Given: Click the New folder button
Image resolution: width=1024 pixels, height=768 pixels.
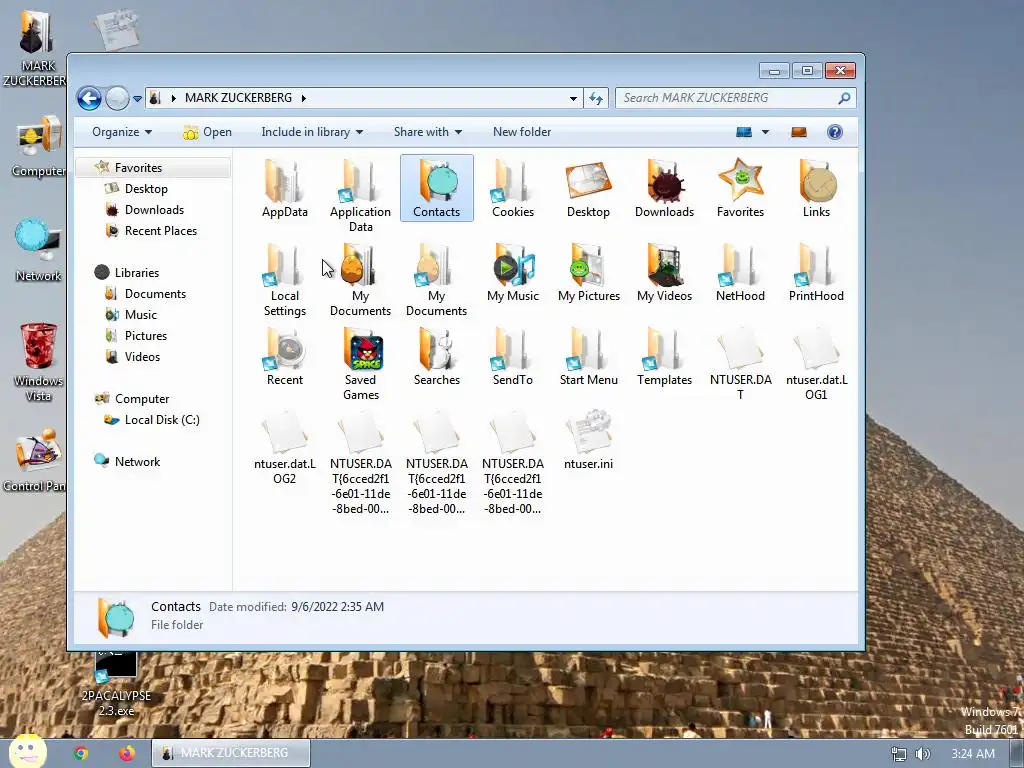Looking at the screenshot, I should [x=522, y=132].
